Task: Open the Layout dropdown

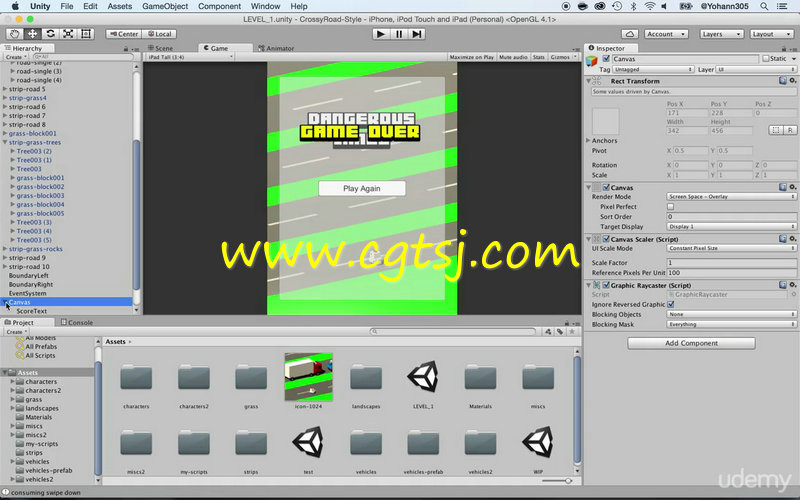Action: tap(771, 34)
